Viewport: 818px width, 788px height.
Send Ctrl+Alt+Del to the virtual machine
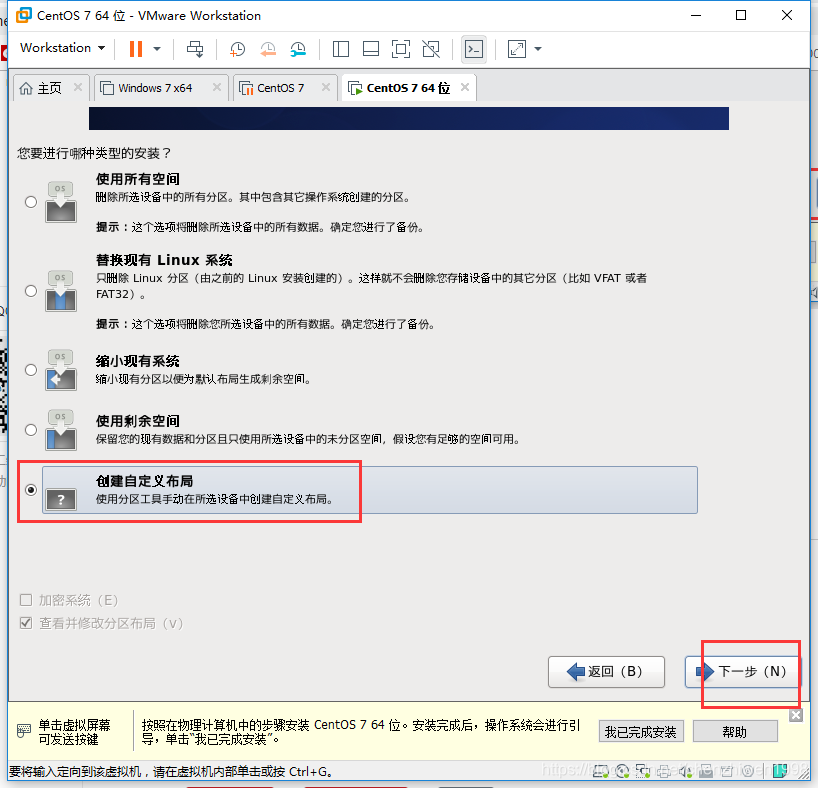click(195, 49)
